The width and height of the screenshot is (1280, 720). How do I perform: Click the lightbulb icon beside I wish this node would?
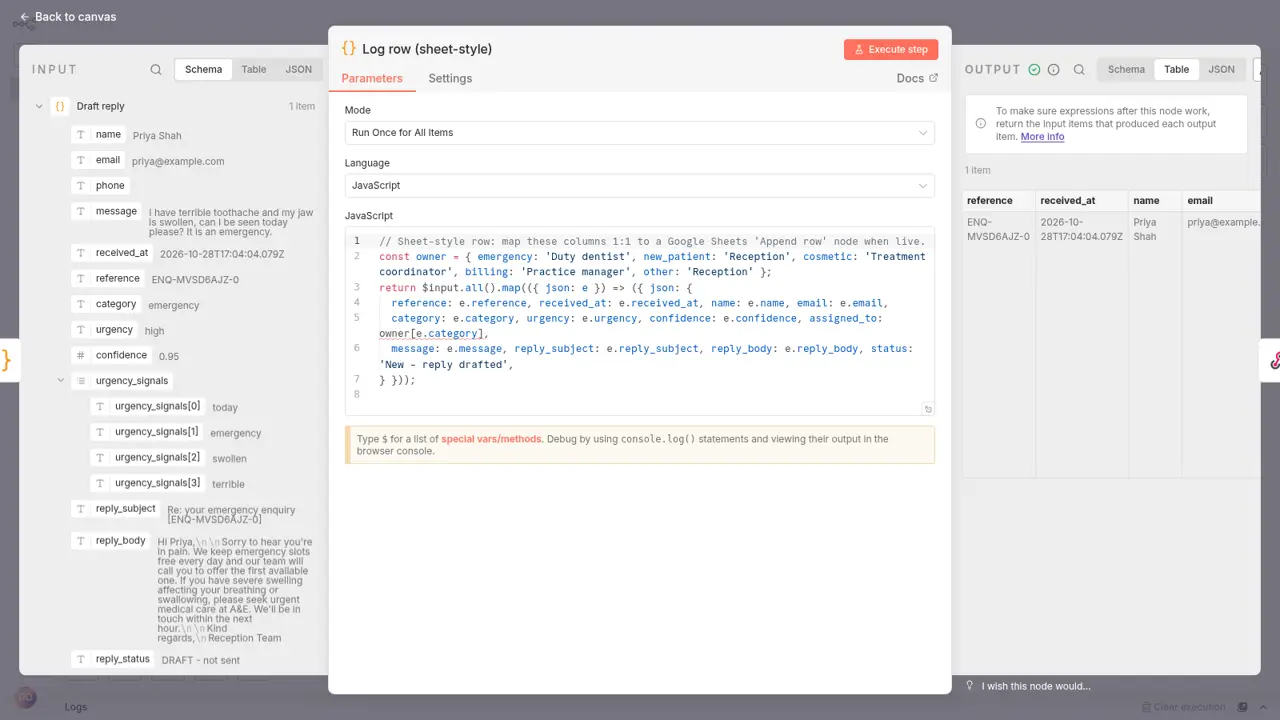(969, 686)
